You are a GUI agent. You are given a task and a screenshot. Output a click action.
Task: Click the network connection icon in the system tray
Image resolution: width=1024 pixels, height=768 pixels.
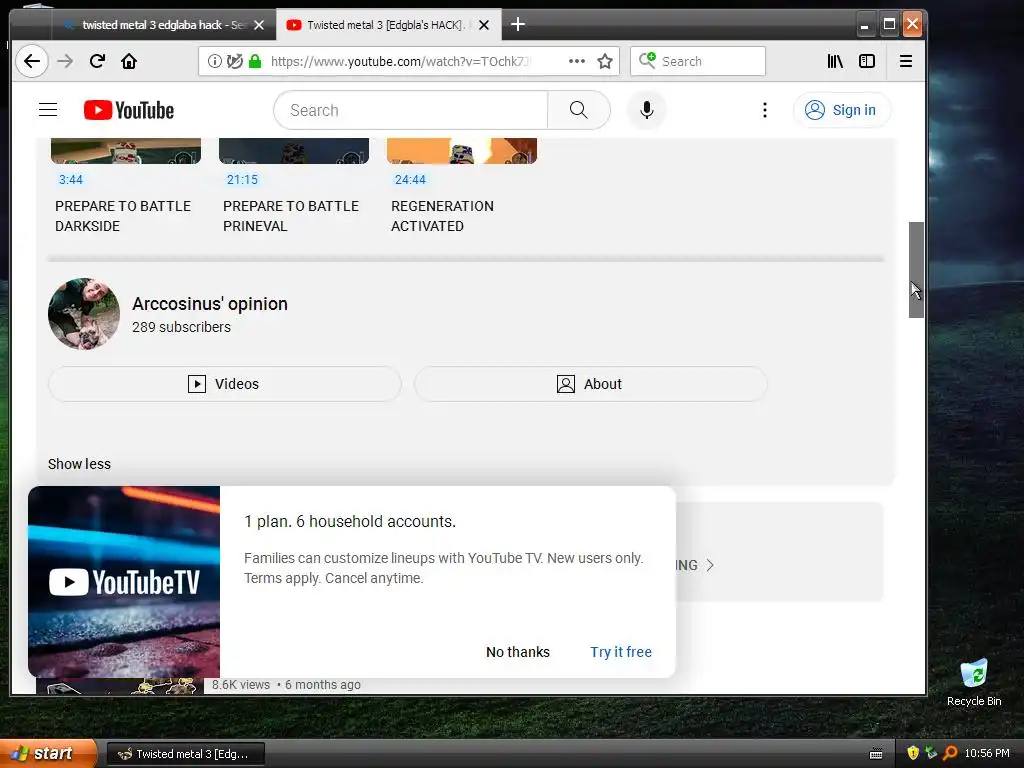click(x=931, y=753)
